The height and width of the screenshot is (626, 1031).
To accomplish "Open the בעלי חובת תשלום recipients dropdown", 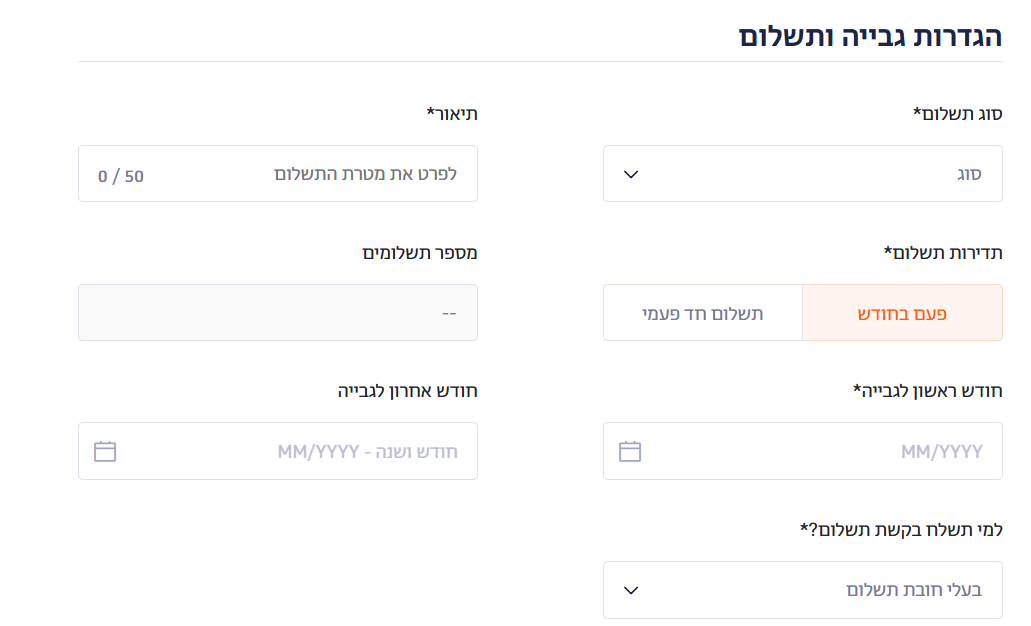I will [802, 590].
